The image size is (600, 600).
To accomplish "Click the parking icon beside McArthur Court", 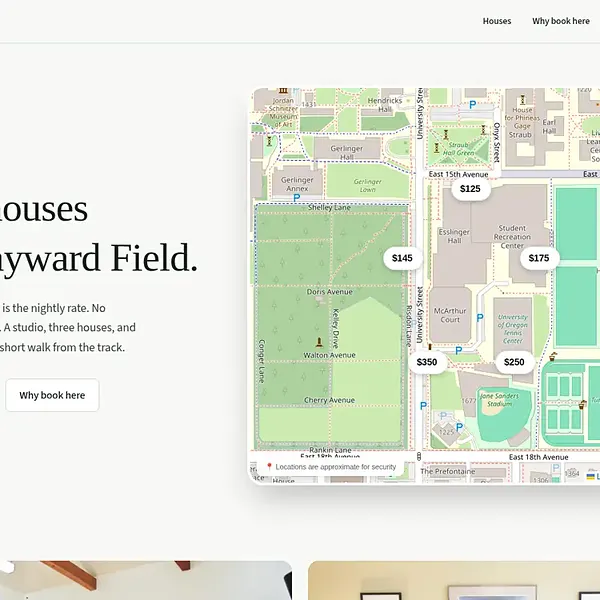I will [x=480, y=317].
